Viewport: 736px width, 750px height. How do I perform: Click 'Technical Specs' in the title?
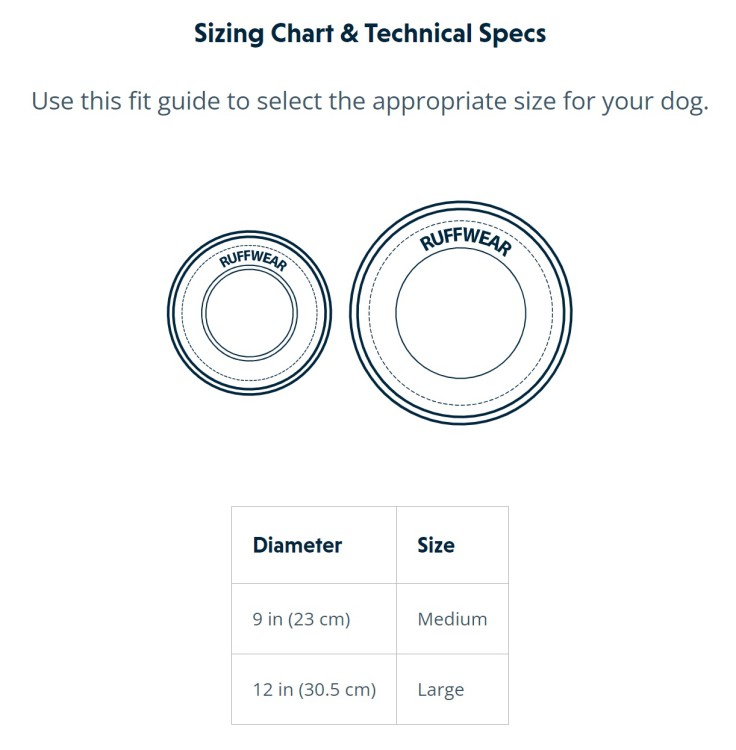point(455,33)
